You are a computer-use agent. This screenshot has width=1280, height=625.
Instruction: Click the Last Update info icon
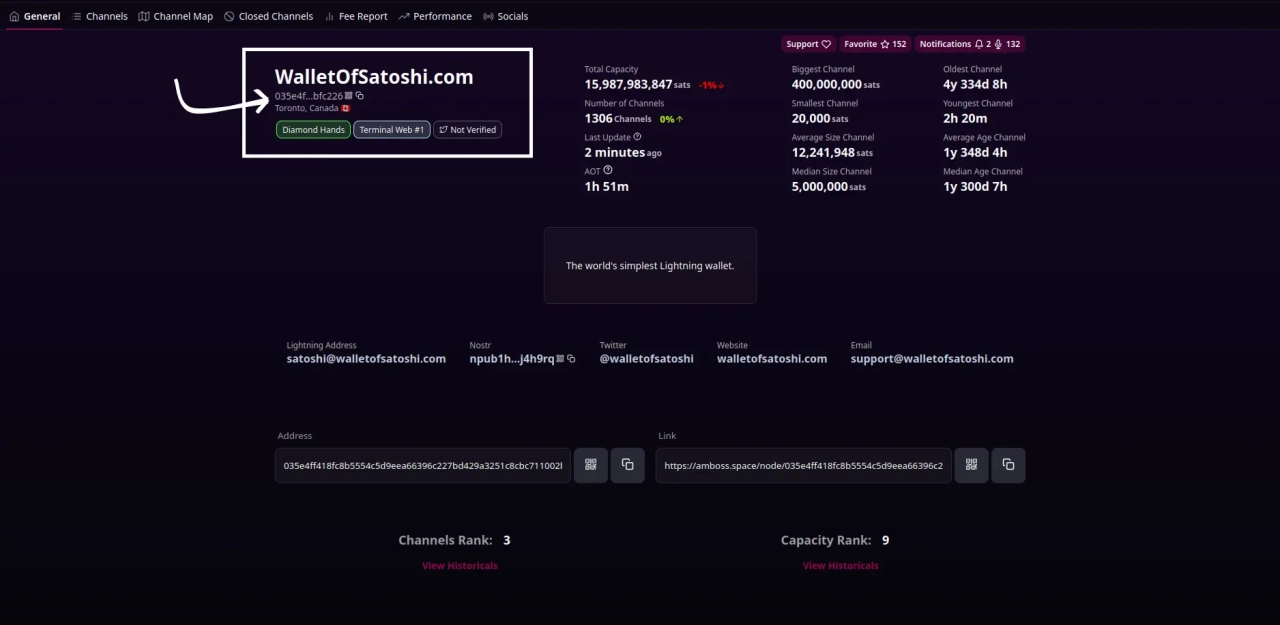[638, 137]
